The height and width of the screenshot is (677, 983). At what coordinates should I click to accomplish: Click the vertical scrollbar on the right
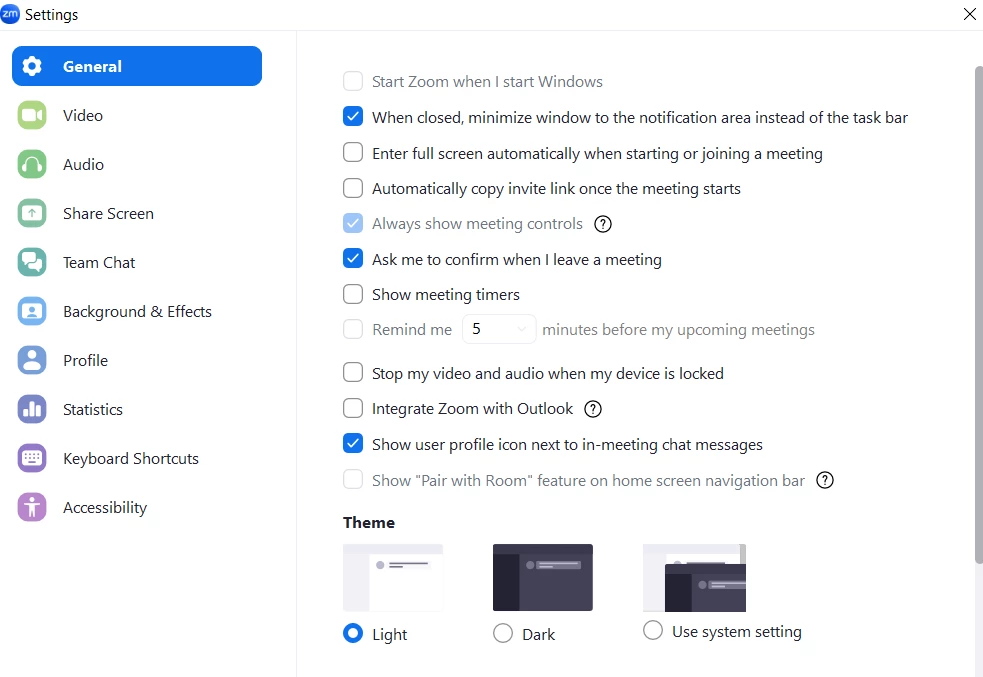(979, 315)
